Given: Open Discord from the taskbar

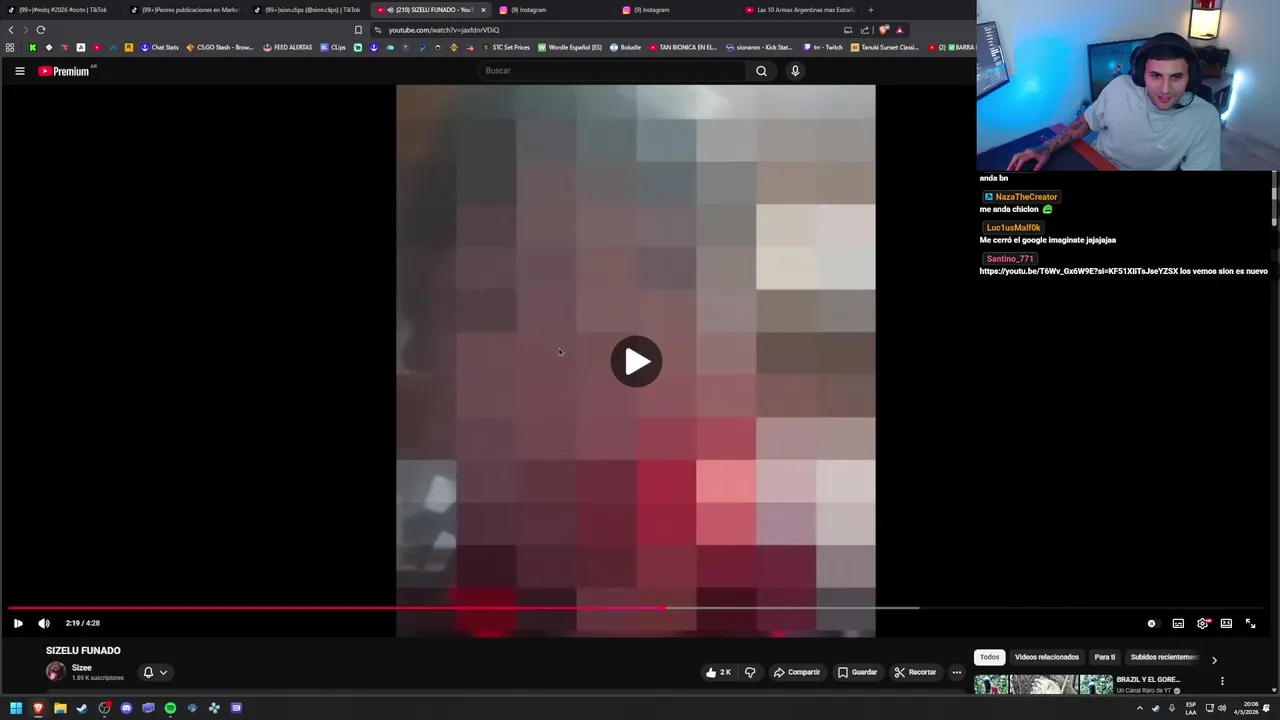Looking at the screenshot, I should [126, 708].
